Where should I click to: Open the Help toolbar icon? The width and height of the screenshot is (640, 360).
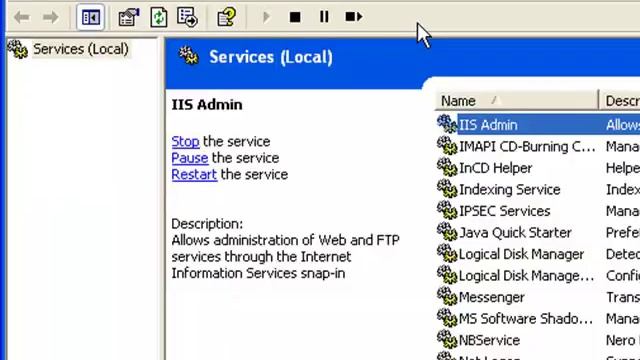227,17
